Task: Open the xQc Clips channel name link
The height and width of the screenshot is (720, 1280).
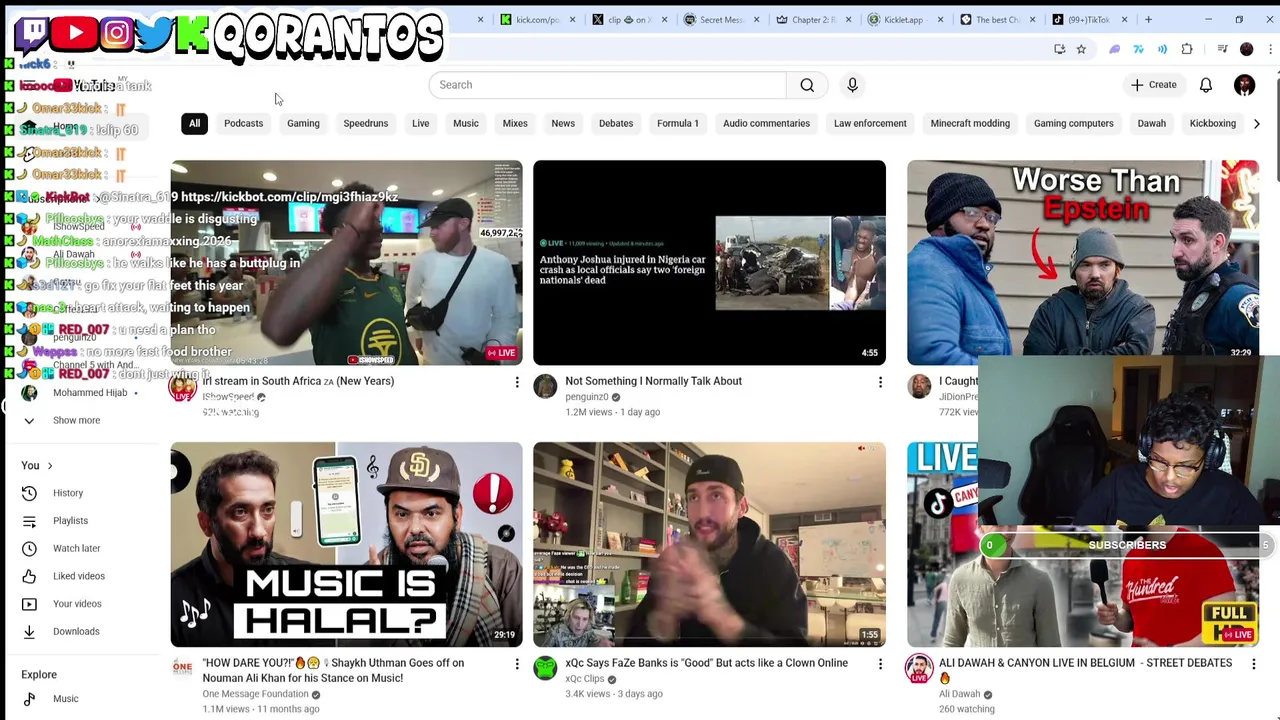Action: [x=584, y=679]
